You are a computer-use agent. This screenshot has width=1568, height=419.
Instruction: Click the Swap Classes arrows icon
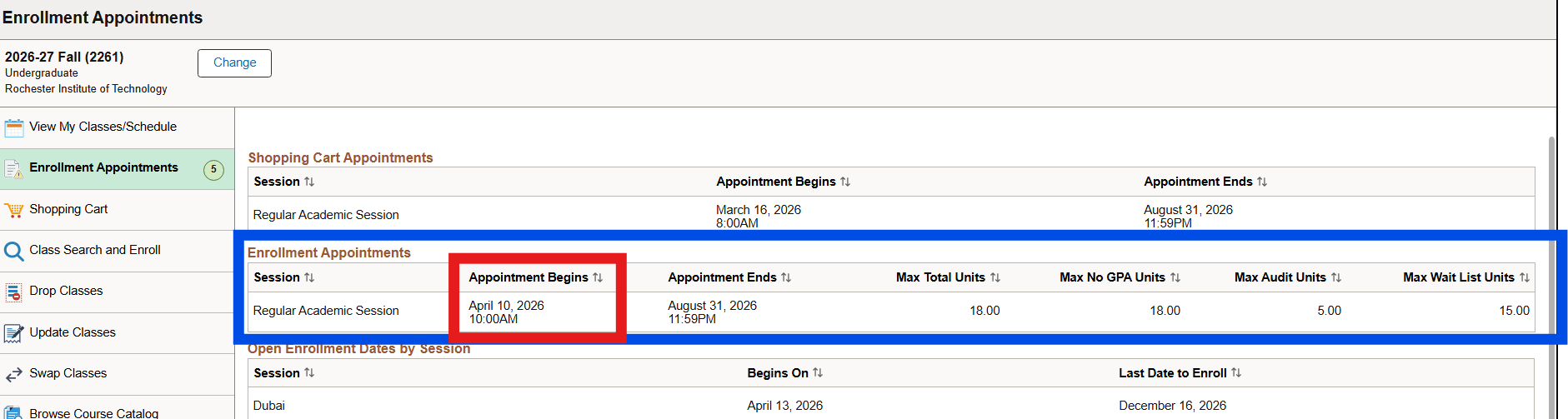(13, 374)
